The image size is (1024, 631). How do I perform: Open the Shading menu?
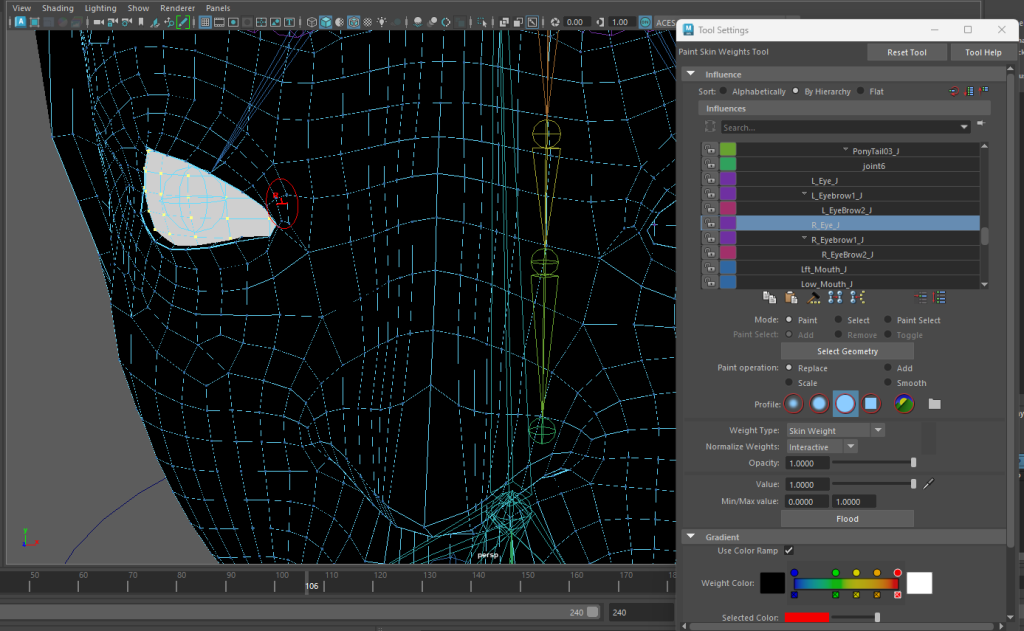[x=57, y=8]
